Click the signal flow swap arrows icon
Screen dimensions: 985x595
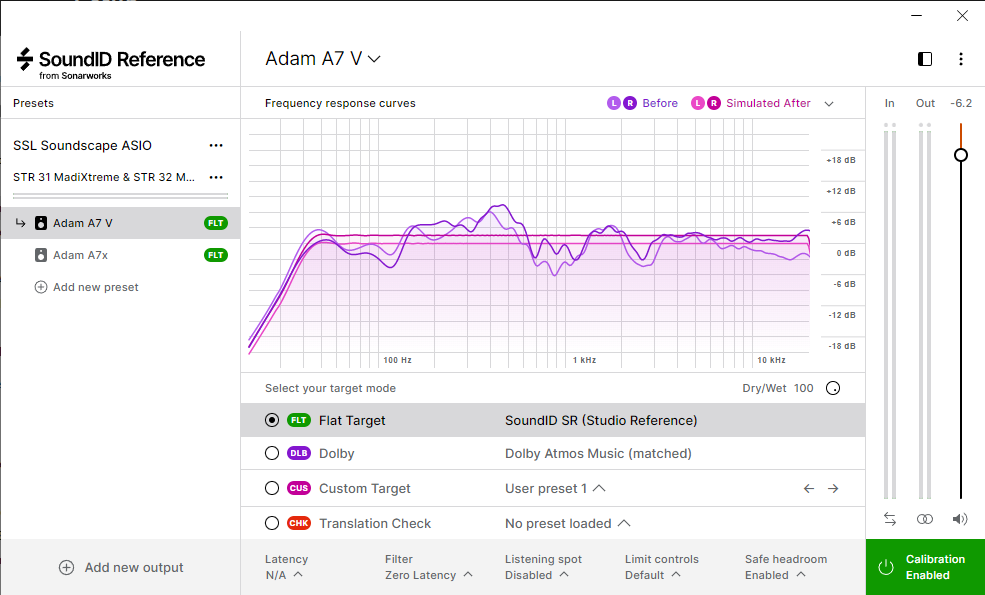tap(890, 518)
